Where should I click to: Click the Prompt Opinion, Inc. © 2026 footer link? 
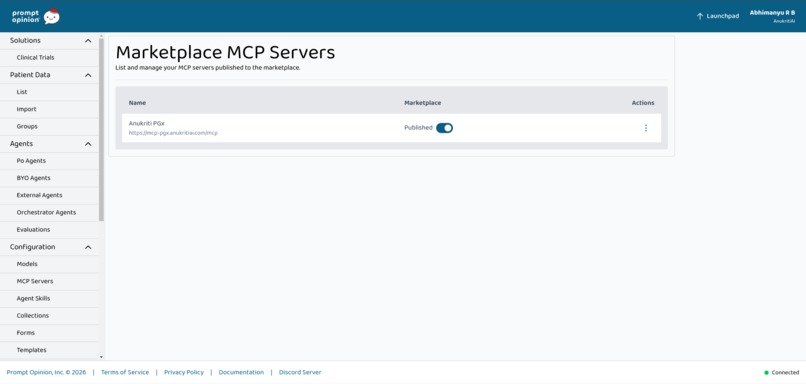tap(46, 373)
